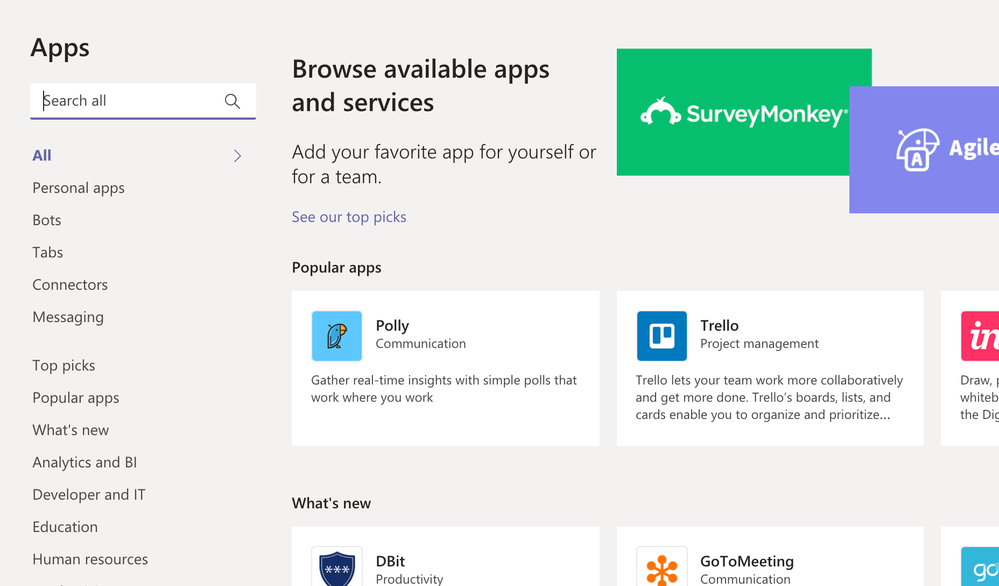
Task: Click What's new section heading
Action: (x=331, y=503)
